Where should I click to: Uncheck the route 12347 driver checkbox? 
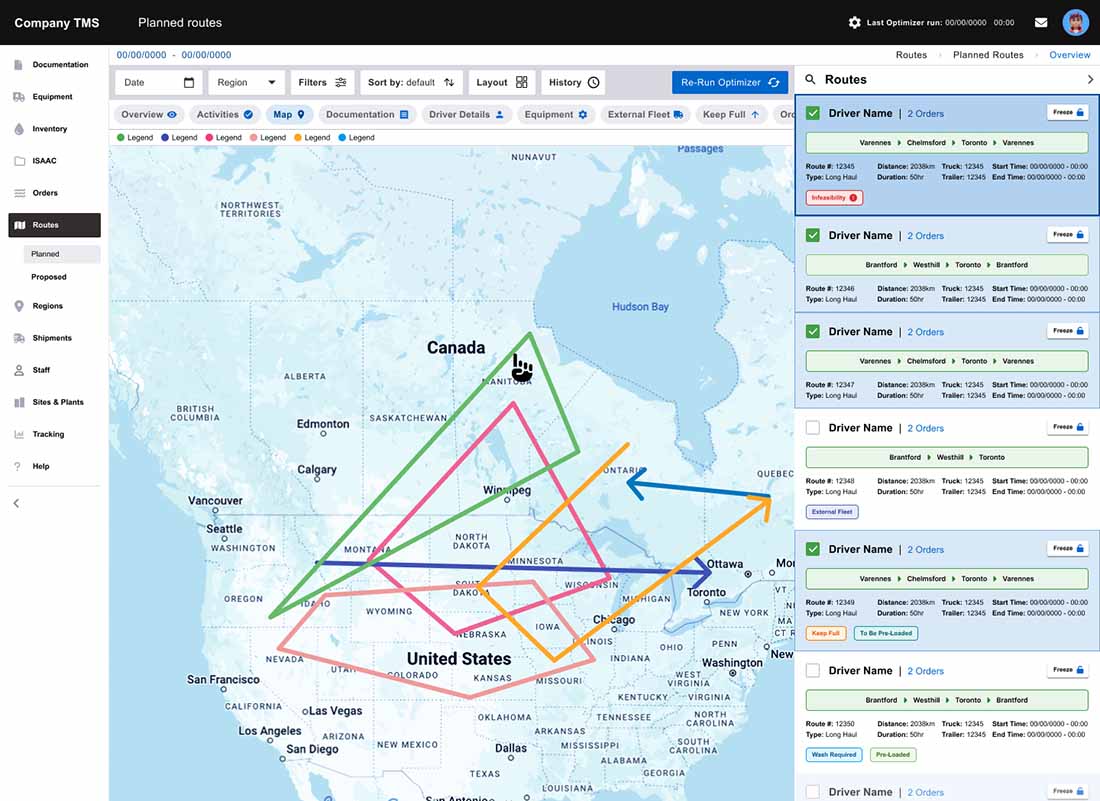[812, 331]
